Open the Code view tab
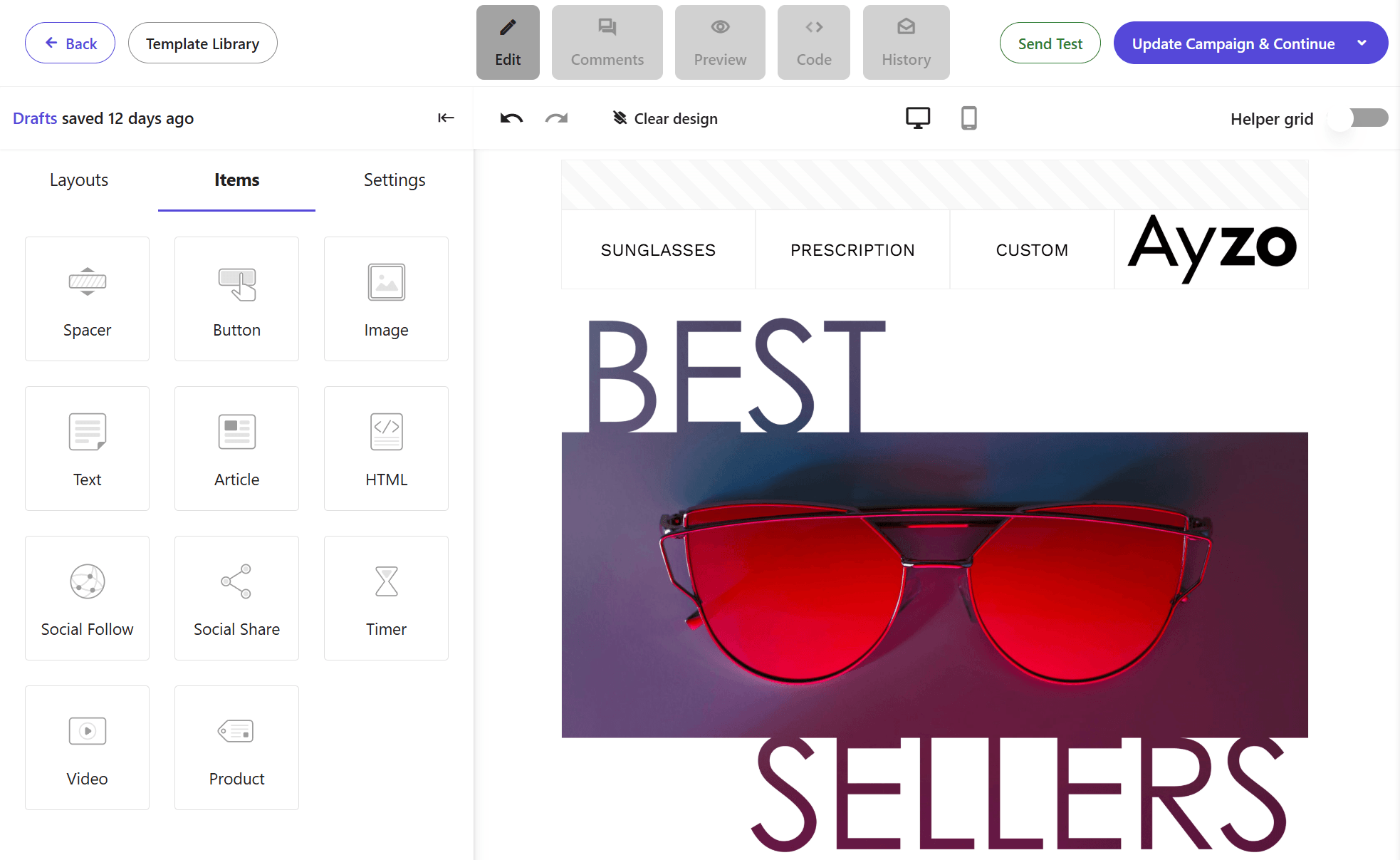The width and height of the screenshot is (1400, 860). tap(813, 43)
